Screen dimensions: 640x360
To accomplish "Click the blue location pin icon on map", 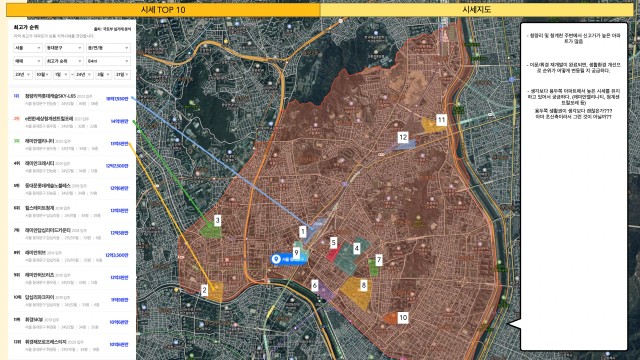I will pos(276,259).
